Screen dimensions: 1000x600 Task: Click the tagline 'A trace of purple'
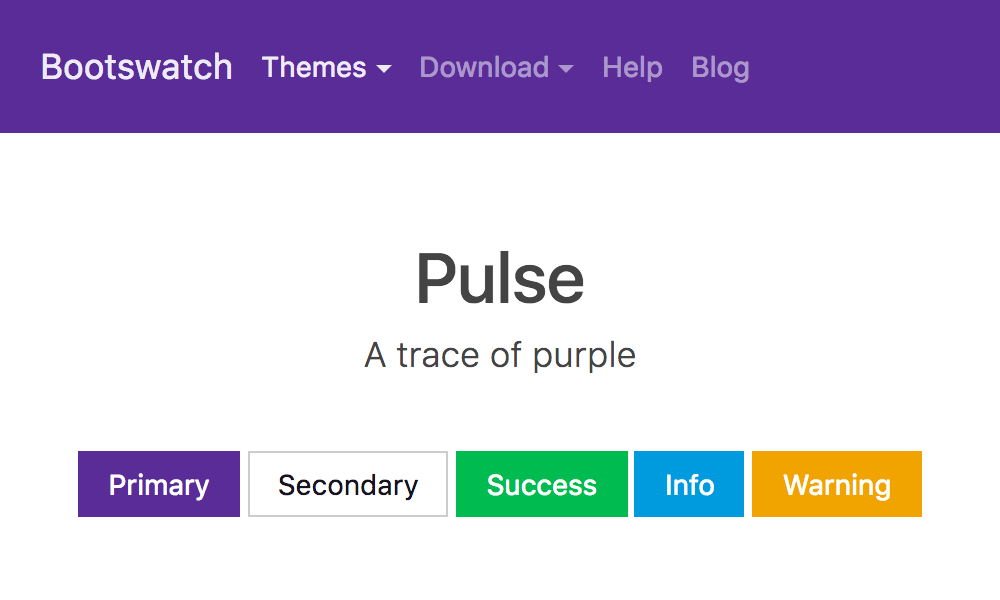[x=500, y=354]
